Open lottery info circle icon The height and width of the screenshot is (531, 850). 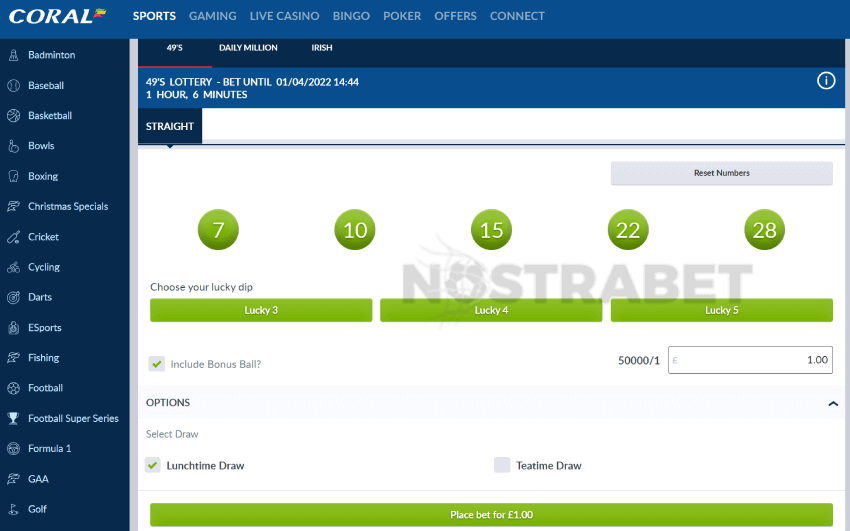(826, 81)
